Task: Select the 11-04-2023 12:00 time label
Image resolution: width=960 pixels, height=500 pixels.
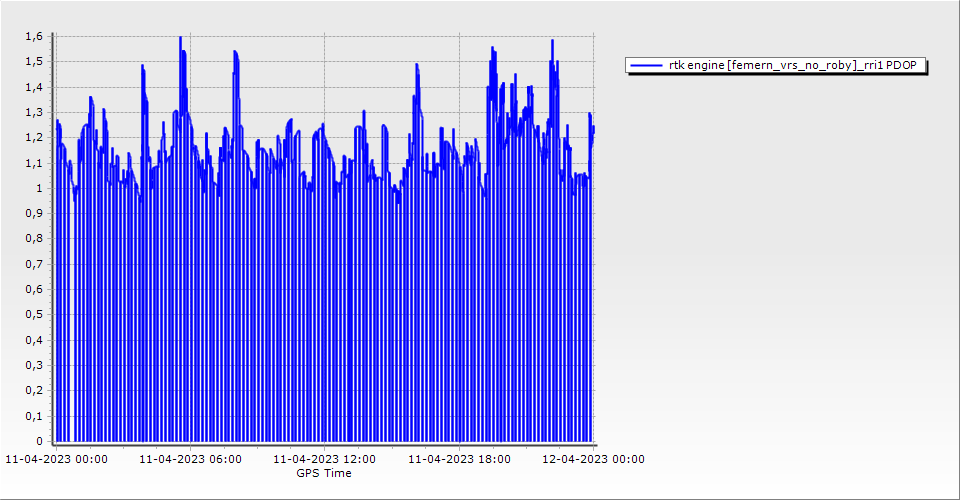Action: (x=324, y=460)
